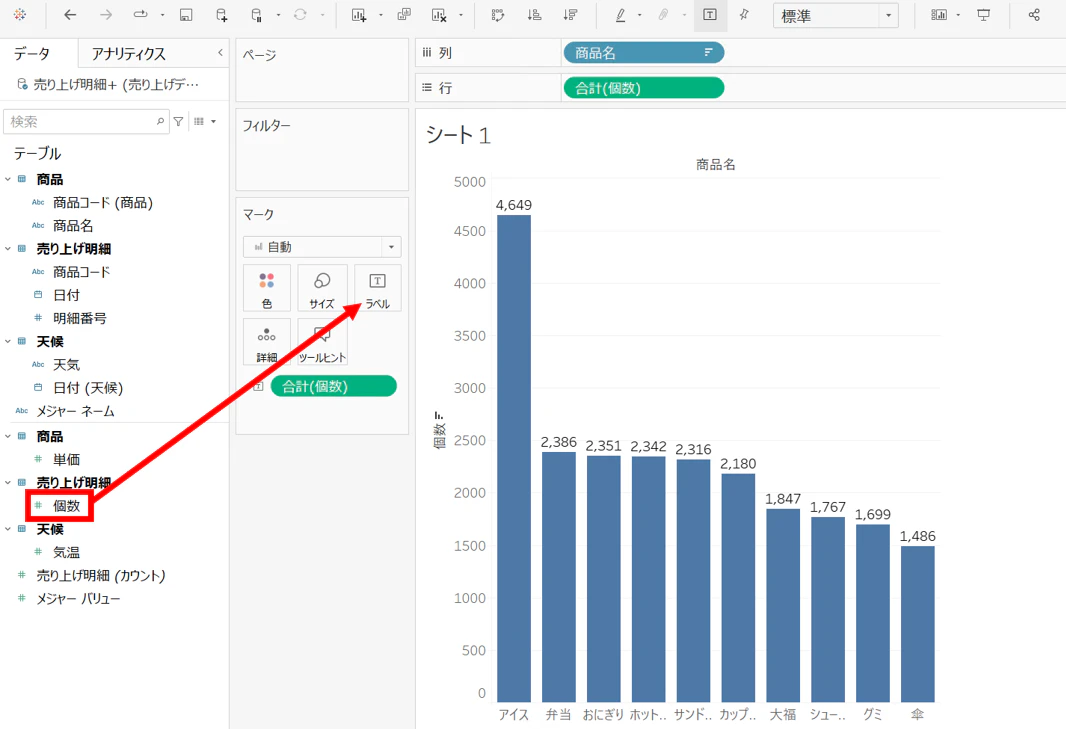Open the auto updates dropdown arrow
Screen dimensions: 1066x729
click(x=278, y=15)
